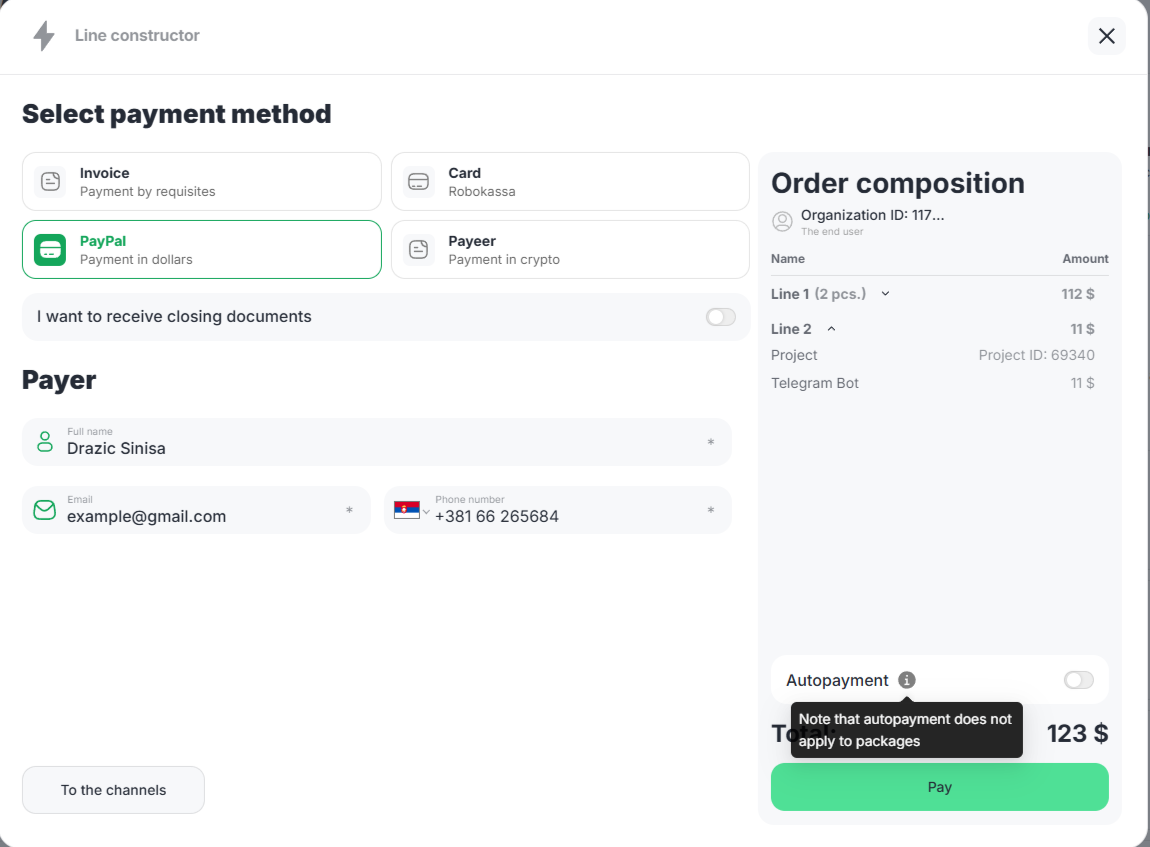Click the green PayPal card icon
Image resolution: width=1150 pixels, height=847 pixels.
point(50,249)
